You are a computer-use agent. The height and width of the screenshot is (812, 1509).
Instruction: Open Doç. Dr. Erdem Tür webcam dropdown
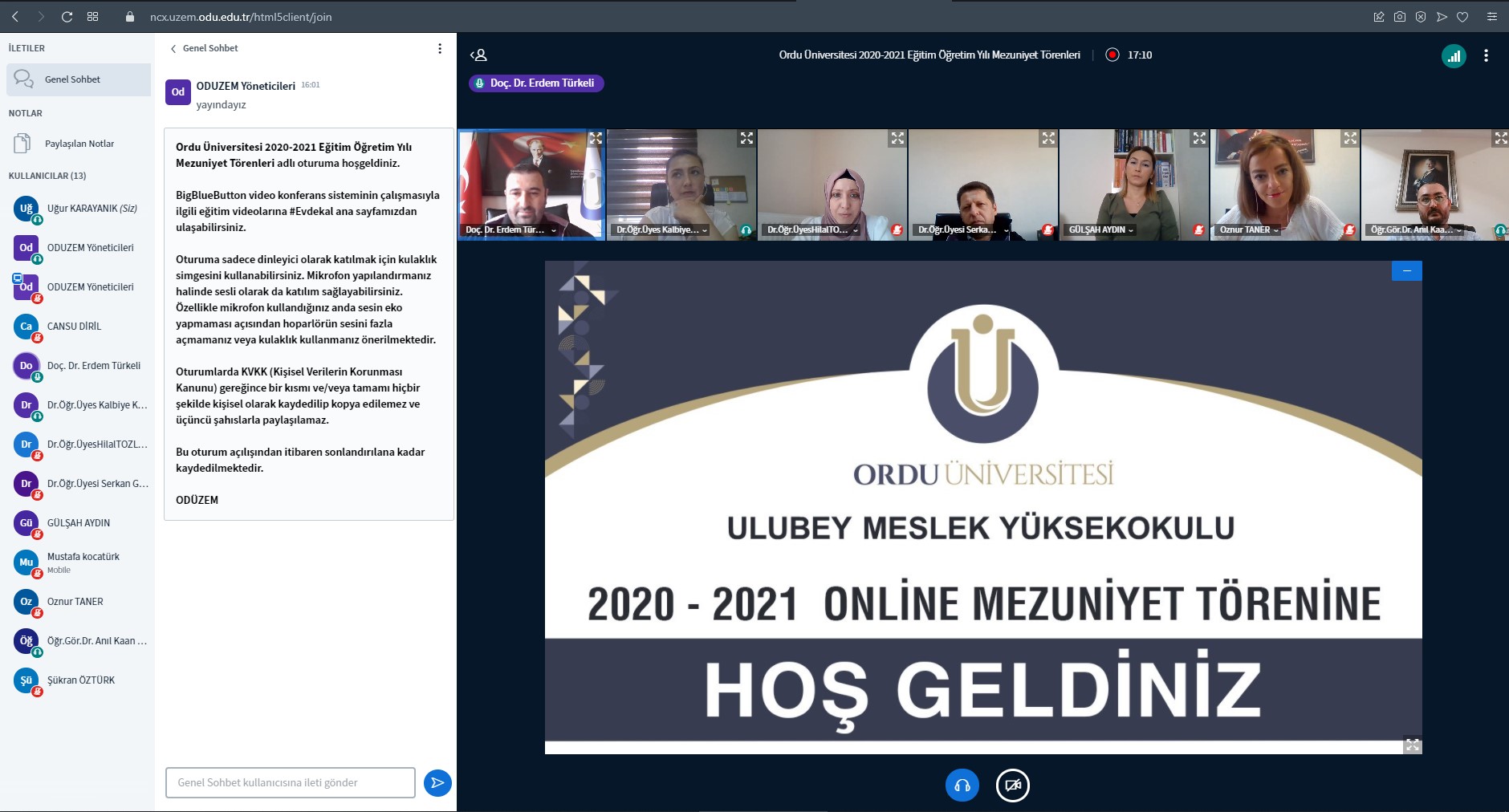[510, 229]
